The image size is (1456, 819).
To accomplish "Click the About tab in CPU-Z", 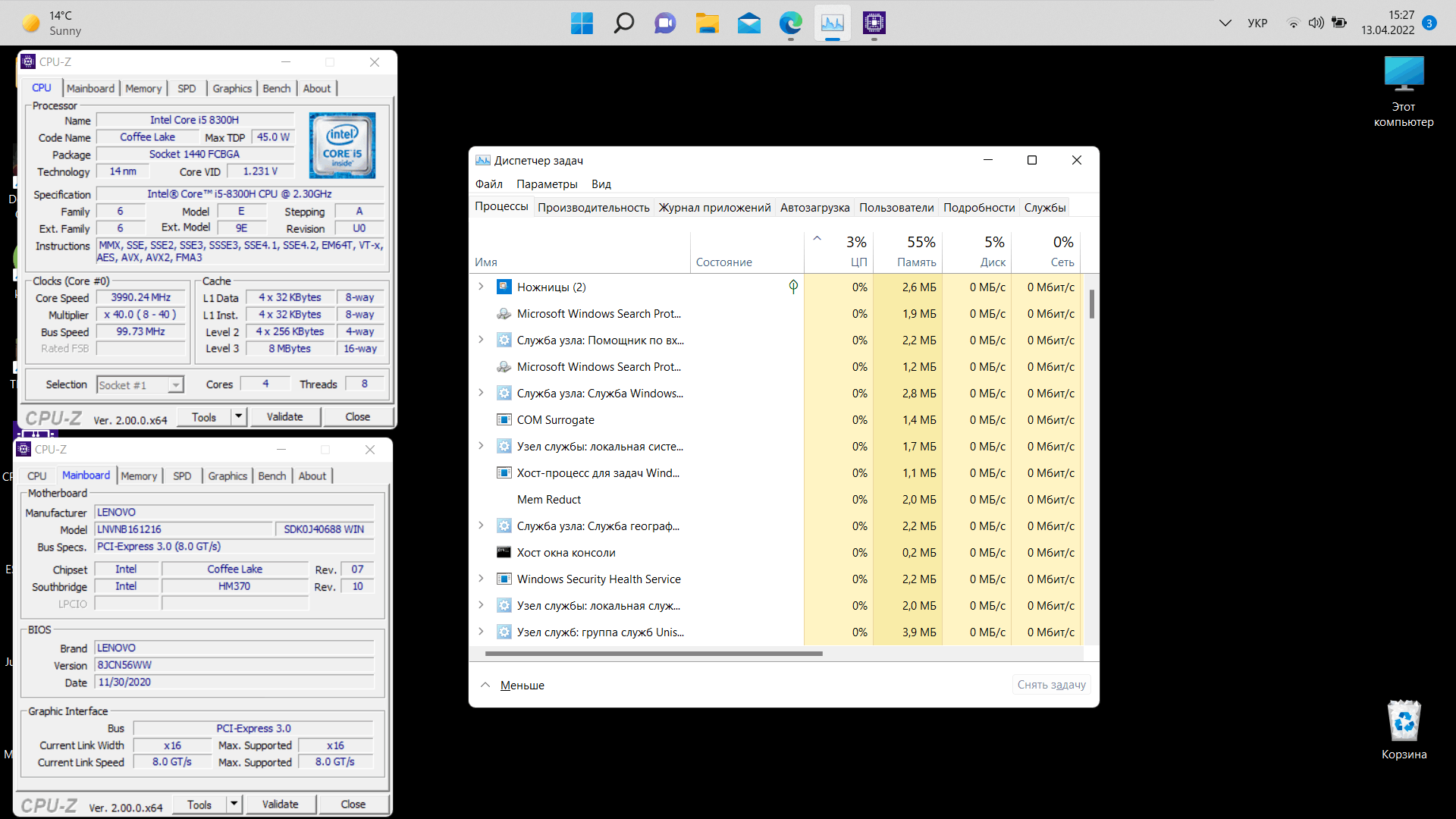I will point(316,88).
